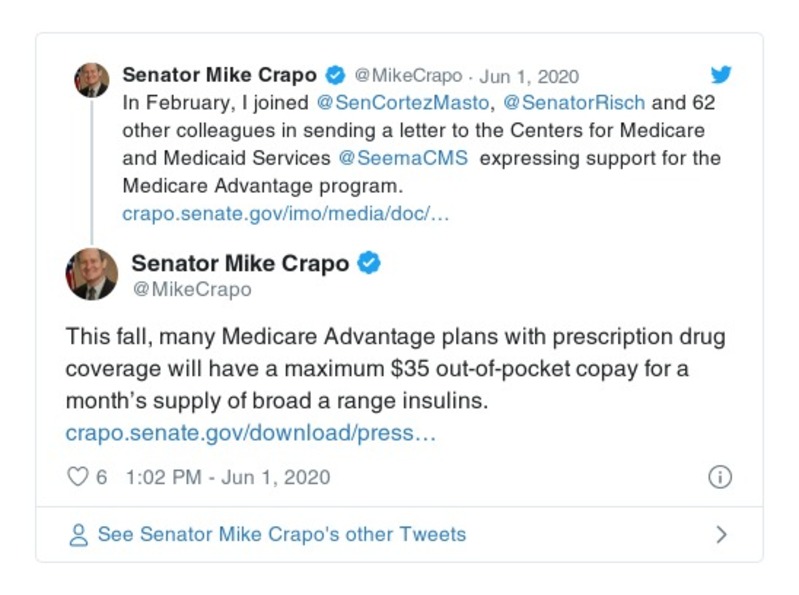Open the right chevron for other Tweets
The image size is (799, 595).
pos(721,535)
